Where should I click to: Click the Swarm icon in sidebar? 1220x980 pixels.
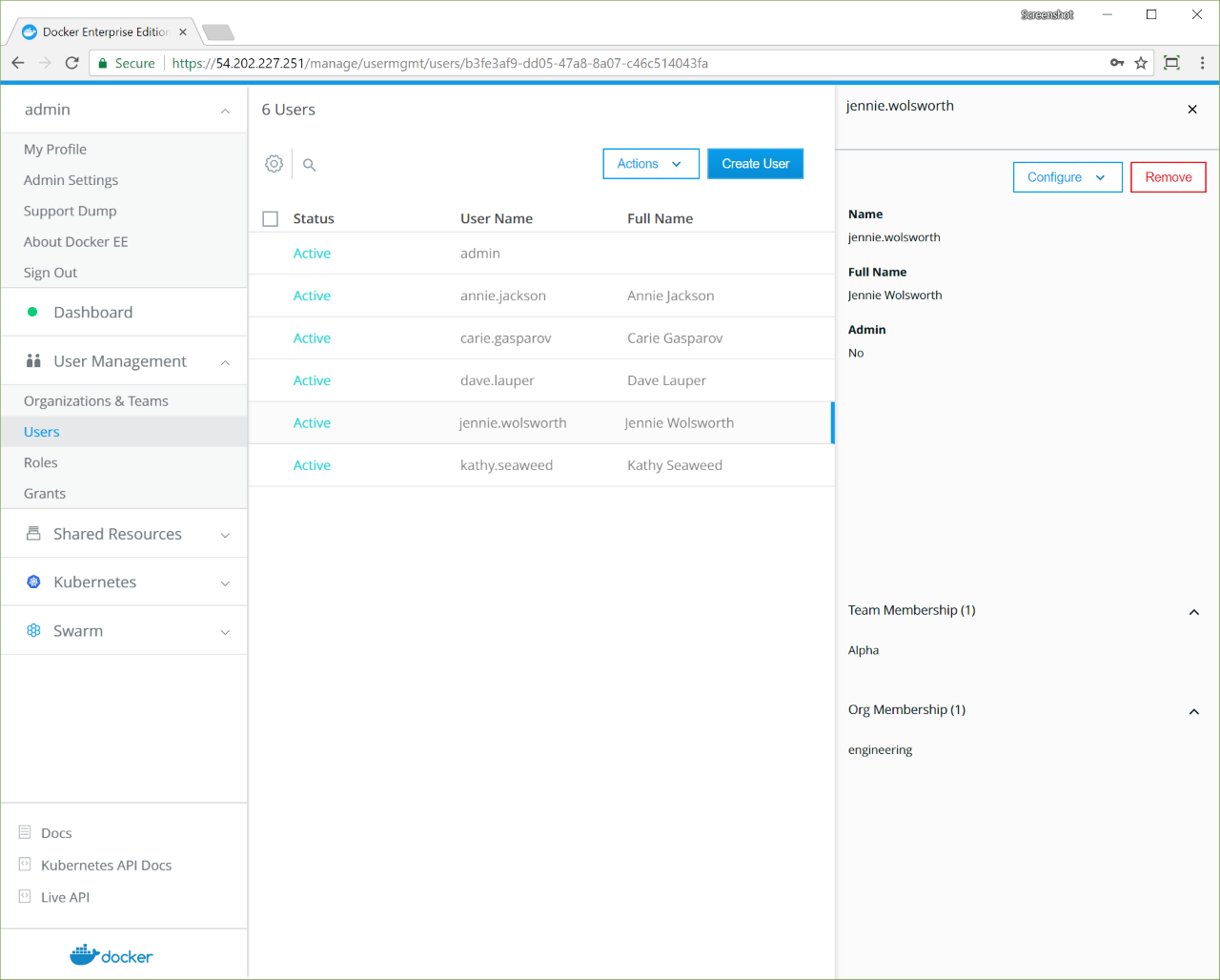coord(33,630)
